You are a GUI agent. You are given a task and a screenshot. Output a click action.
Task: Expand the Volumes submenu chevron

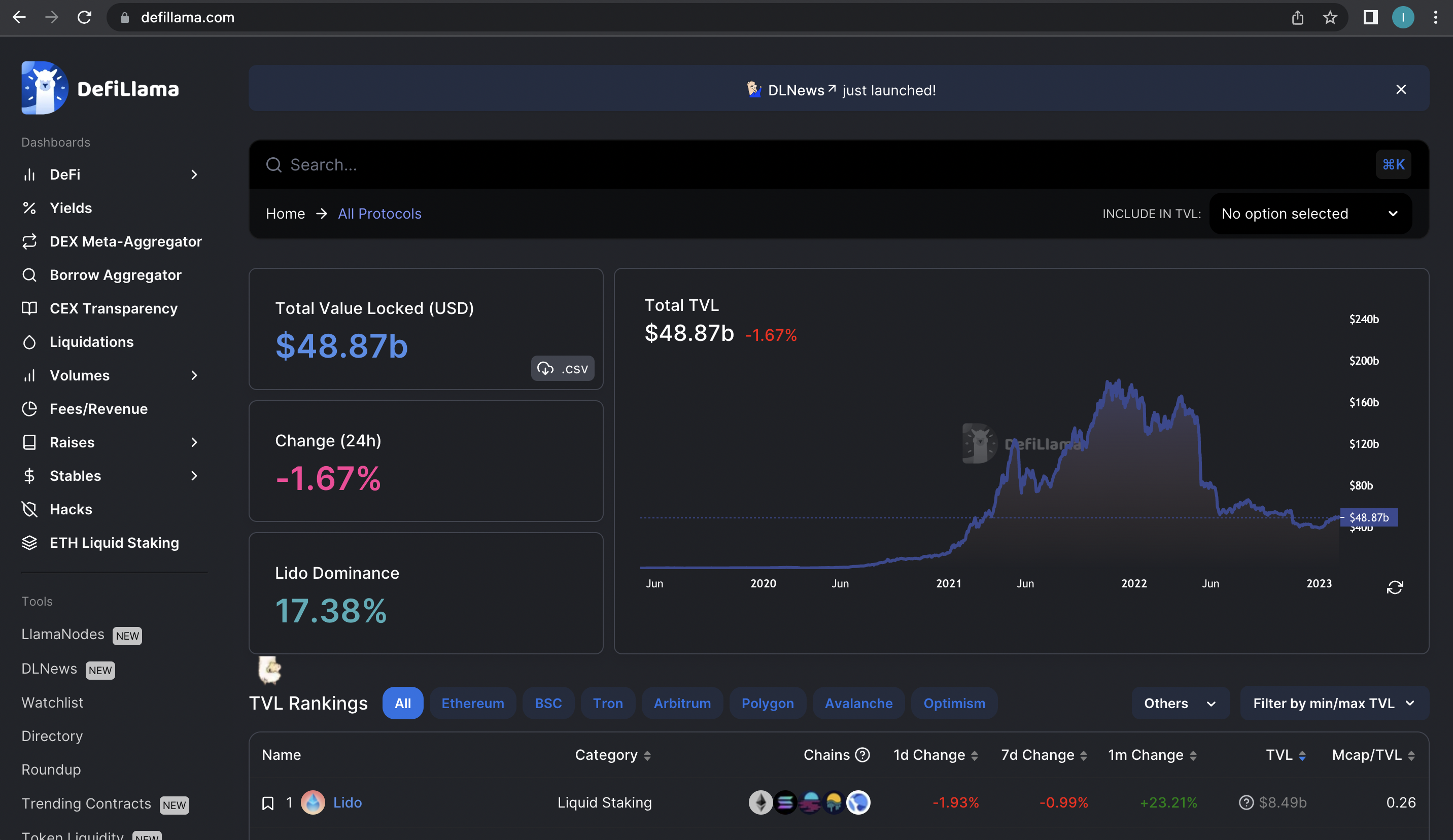point(194,375)
